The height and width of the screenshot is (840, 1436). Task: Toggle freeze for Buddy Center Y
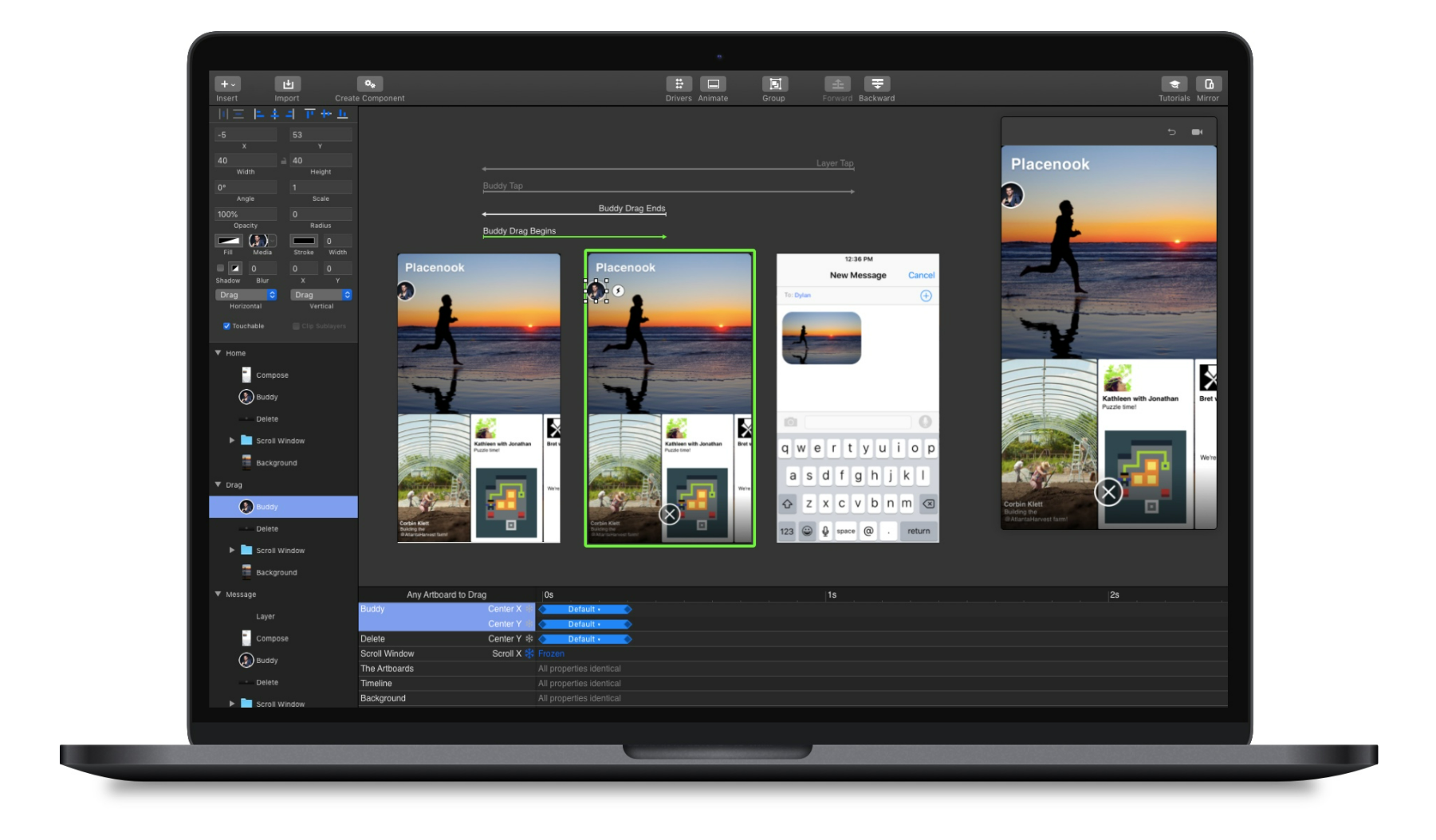coord(529,624)
